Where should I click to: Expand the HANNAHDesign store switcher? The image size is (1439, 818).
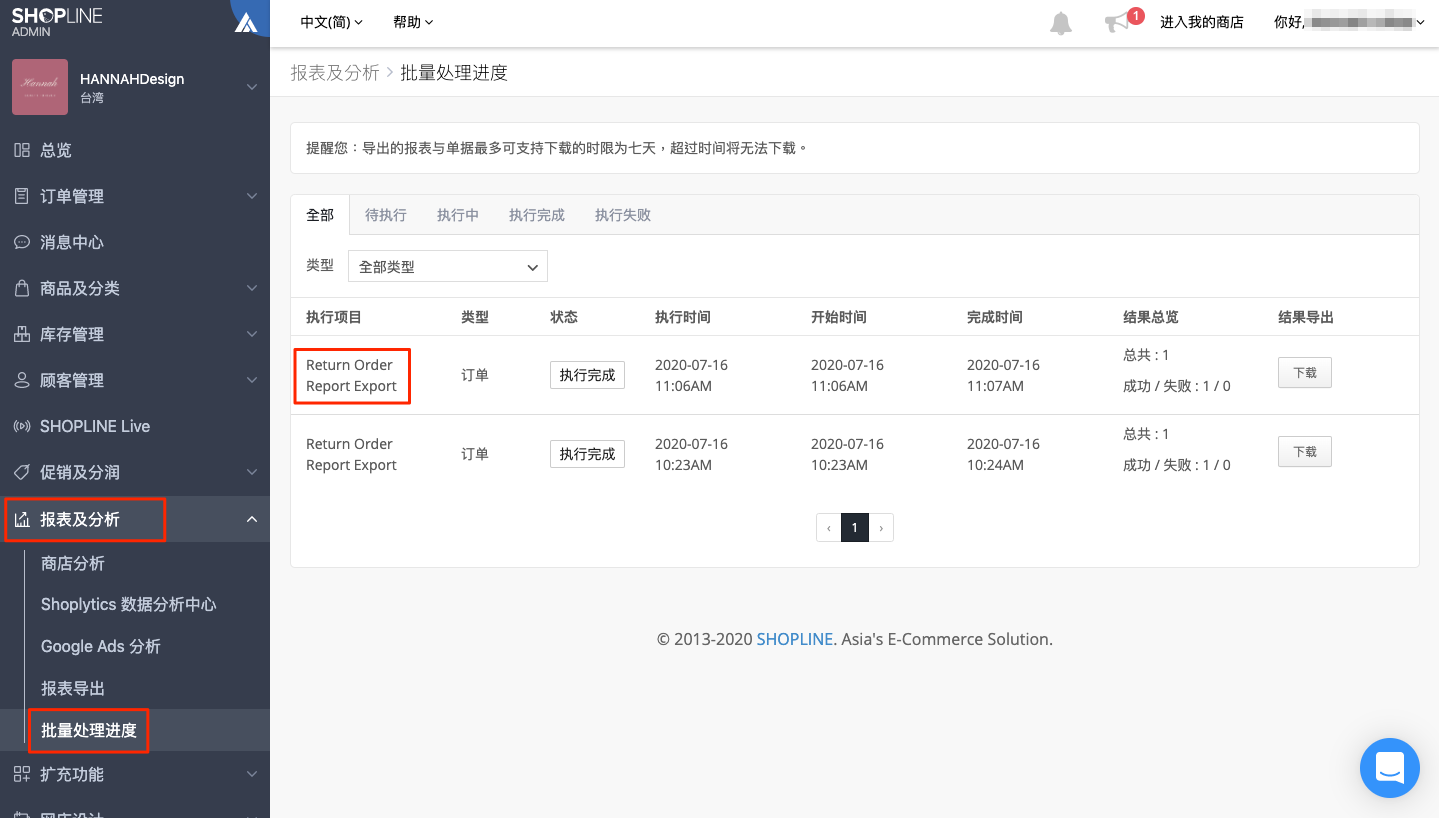(x=251, y=87)
